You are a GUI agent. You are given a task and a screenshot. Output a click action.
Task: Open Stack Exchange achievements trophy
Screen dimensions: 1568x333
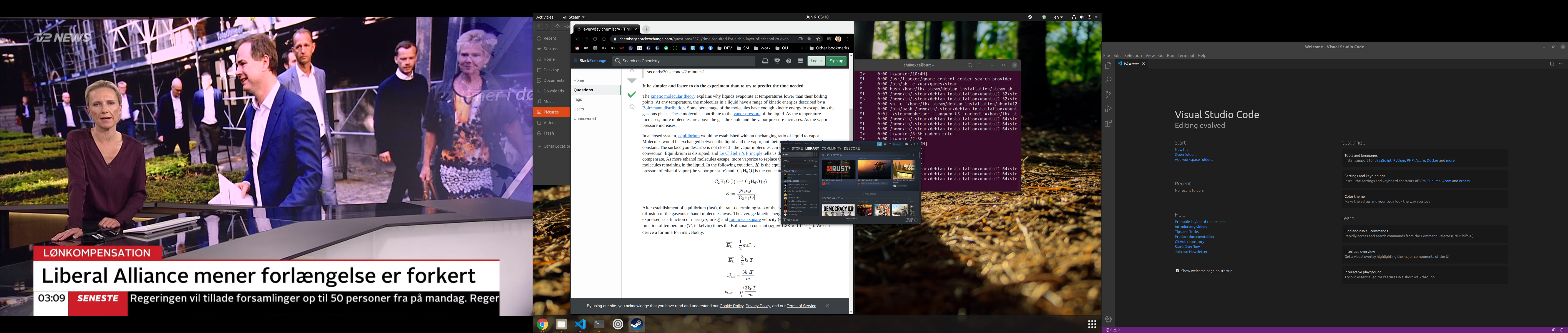777,61
